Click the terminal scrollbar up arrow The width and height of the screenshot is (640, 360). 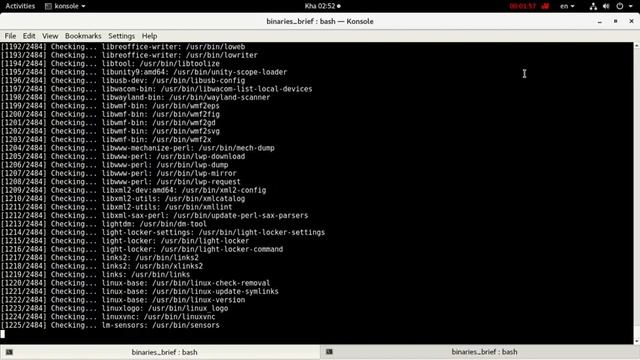point(637,45)
